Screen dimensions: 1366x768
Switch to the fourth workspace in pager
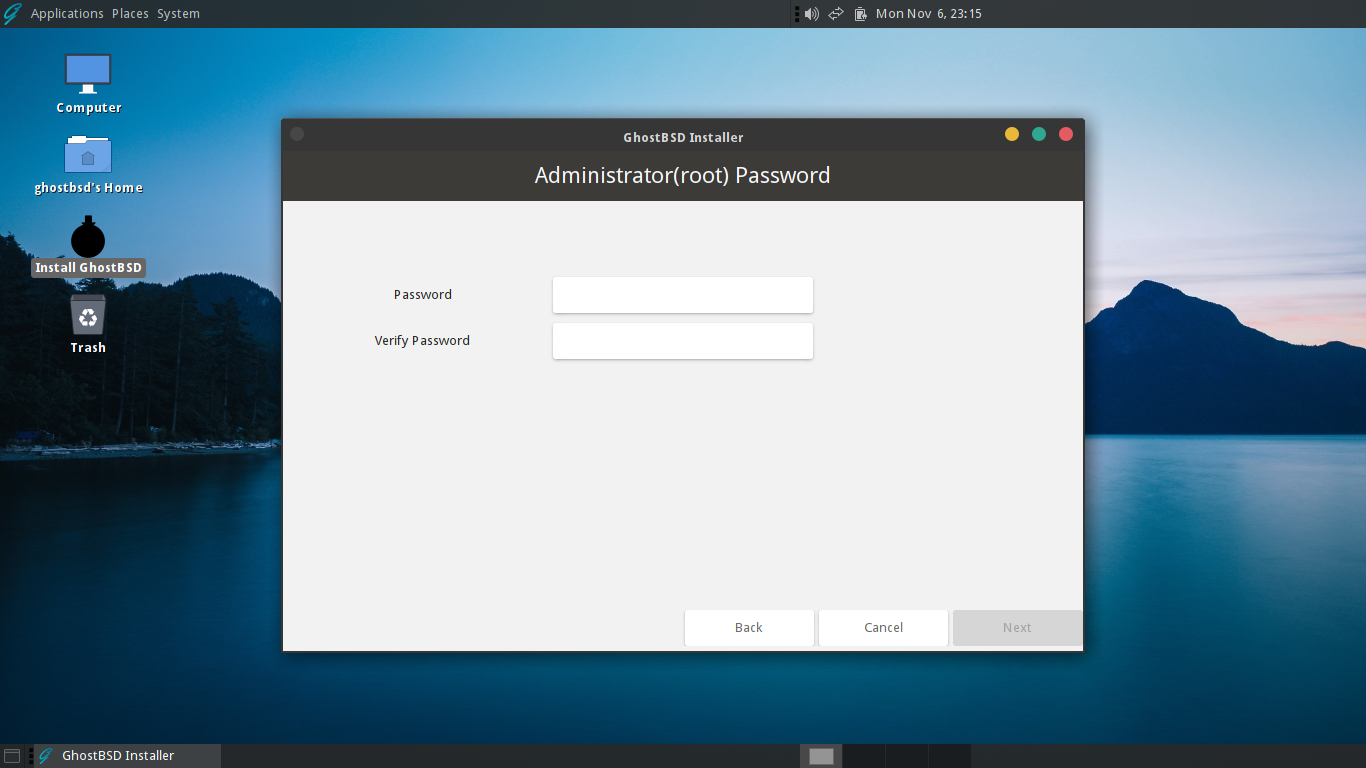tap(950, 756)
